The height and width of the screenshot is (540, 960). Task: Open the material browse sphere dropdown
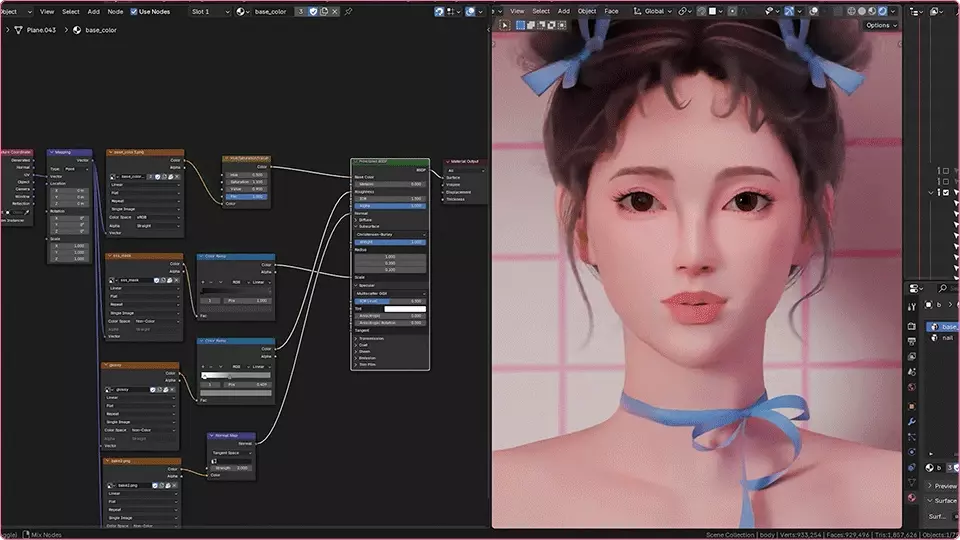pyautogui.click(x=242, y=12)
